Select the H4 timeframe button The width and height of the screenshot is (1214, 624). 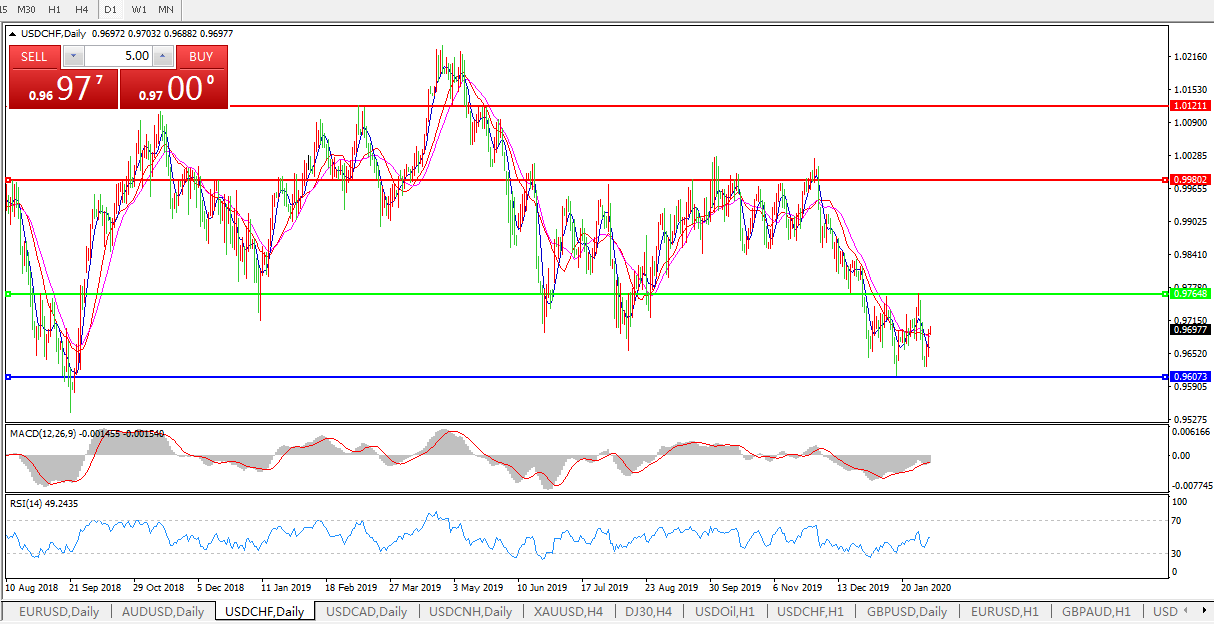click(x=82, y=9)
